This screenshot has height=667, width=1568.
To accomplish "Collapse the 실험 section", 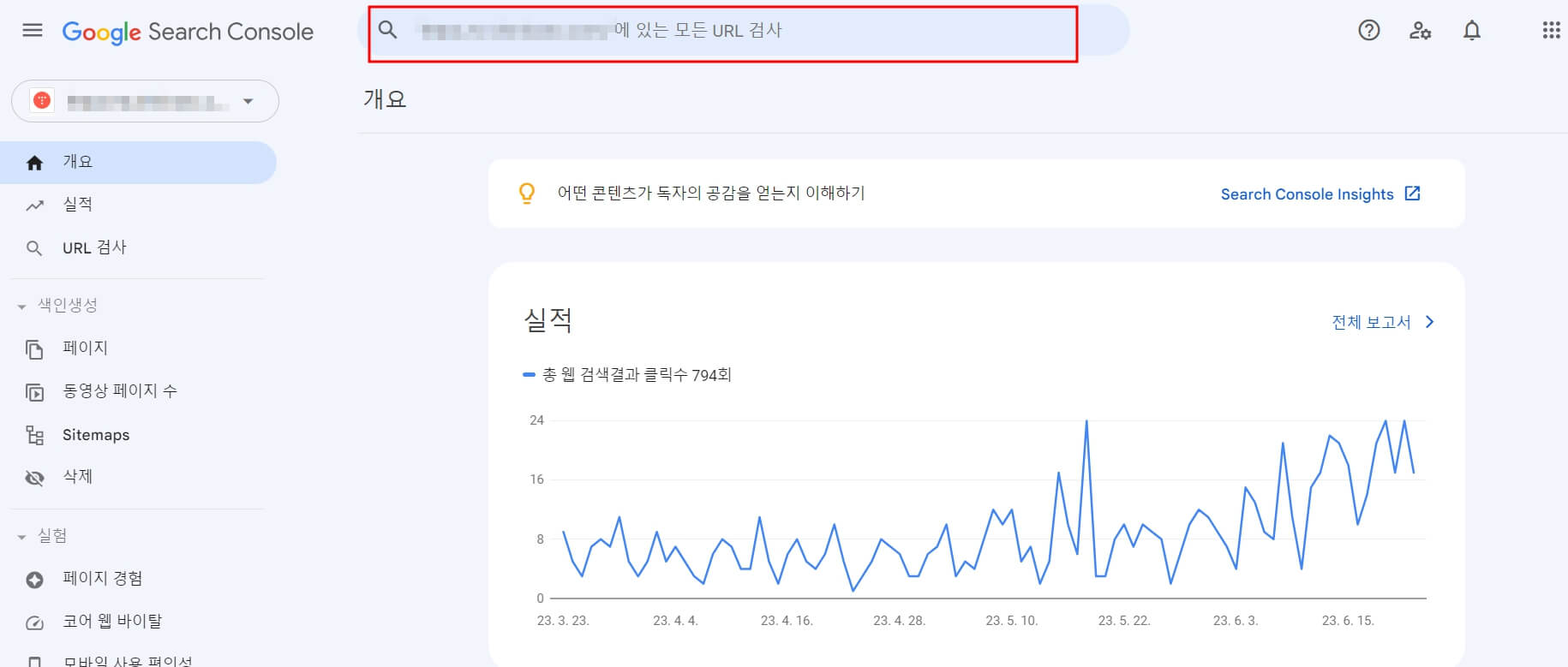I will [42, 536].
